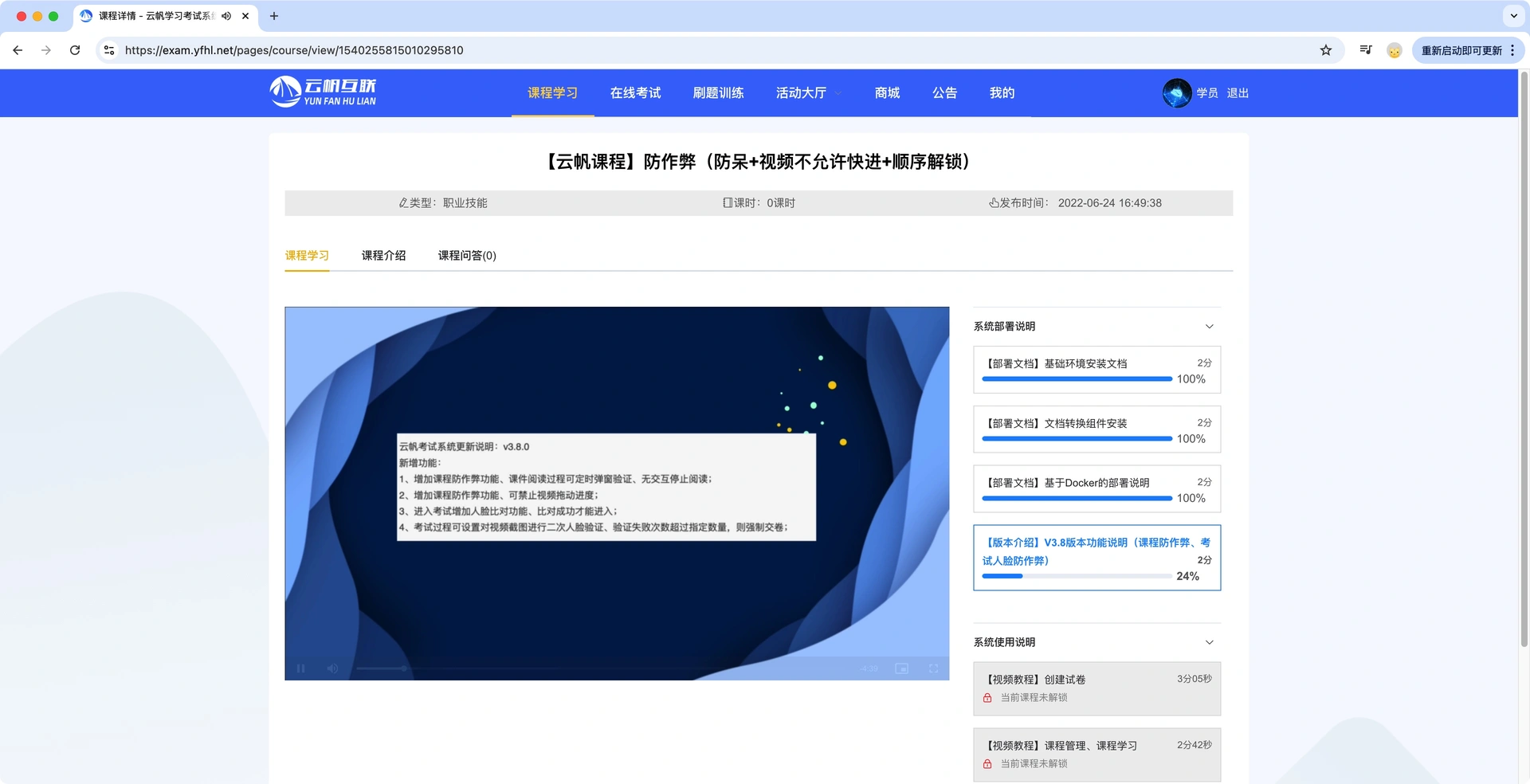Screen dimensions: 1530x784
Task: Open the user avatar icon
Action: point(1177,93)
